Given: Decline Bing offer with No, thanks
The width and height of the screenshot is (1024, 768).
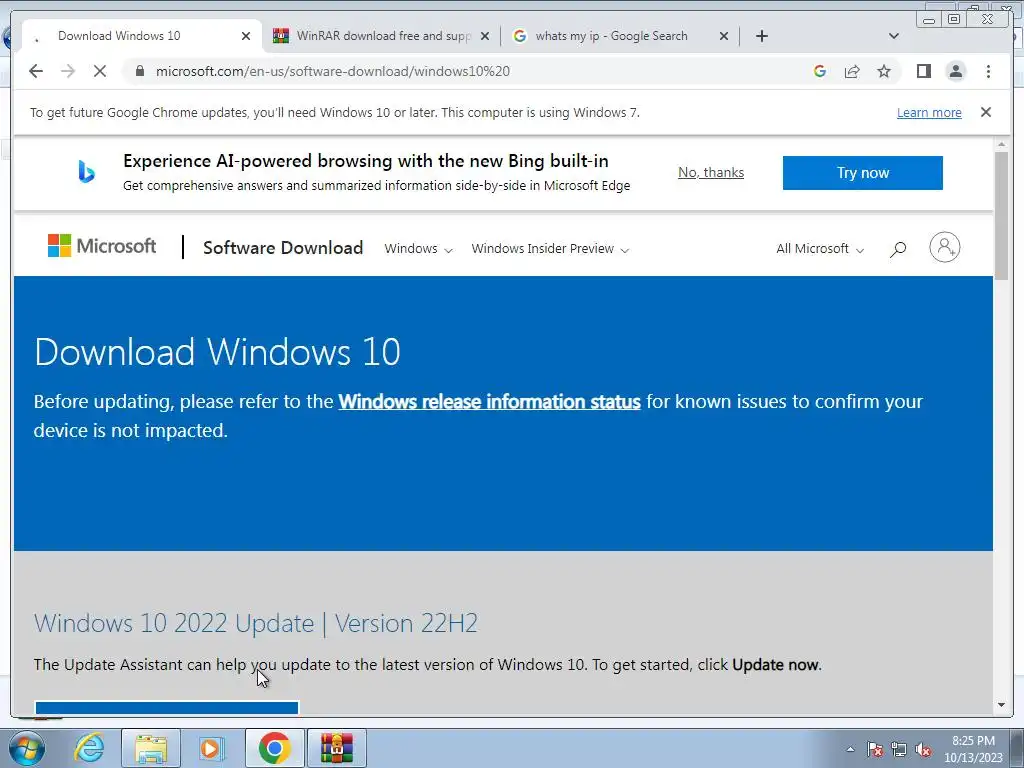Looking at the screenshot, I should point(711,172).
